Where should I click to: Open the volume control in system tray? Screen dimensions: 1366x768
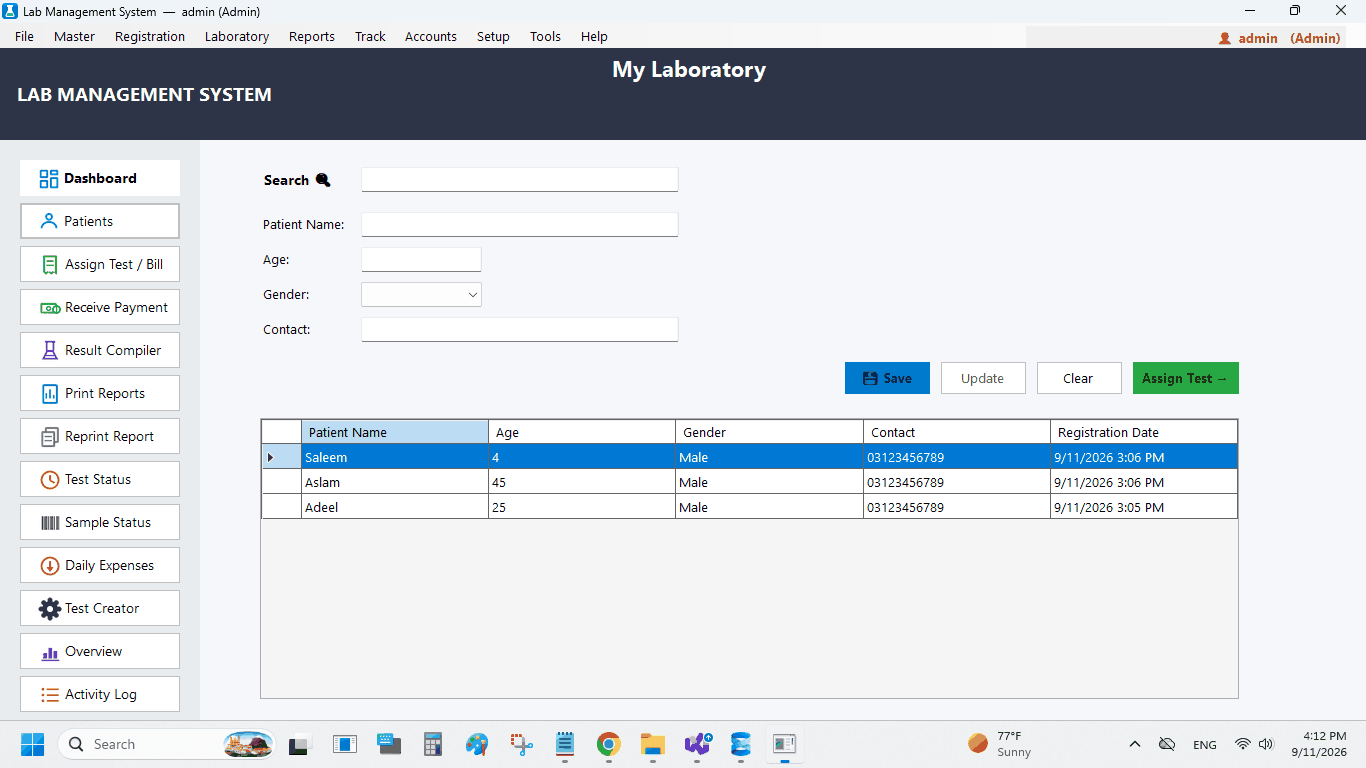(x=1266, y=744)
